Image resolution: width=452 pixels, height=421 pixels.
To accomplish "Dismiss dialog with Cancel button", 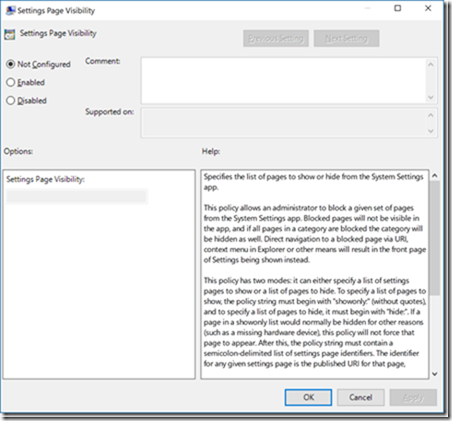I will 361,397.
